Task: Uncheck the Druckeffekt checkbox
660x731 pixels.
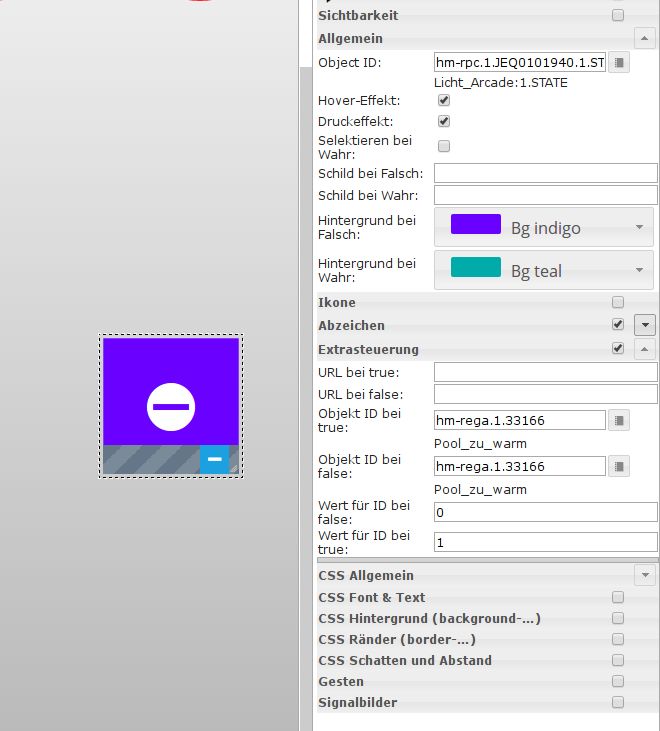Action: 444,121
